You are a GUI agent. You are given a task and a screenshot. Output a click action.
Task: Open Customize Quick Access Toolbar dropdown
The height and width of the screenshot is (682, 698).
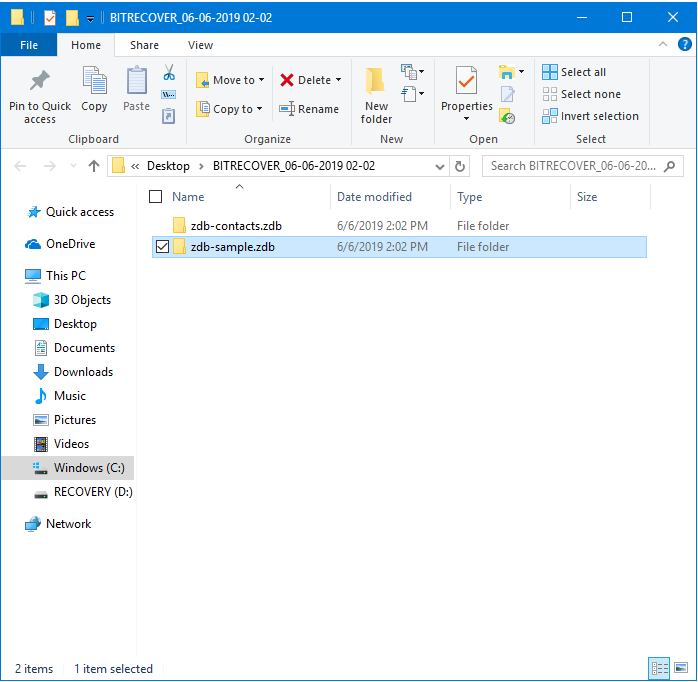[90, 19]
